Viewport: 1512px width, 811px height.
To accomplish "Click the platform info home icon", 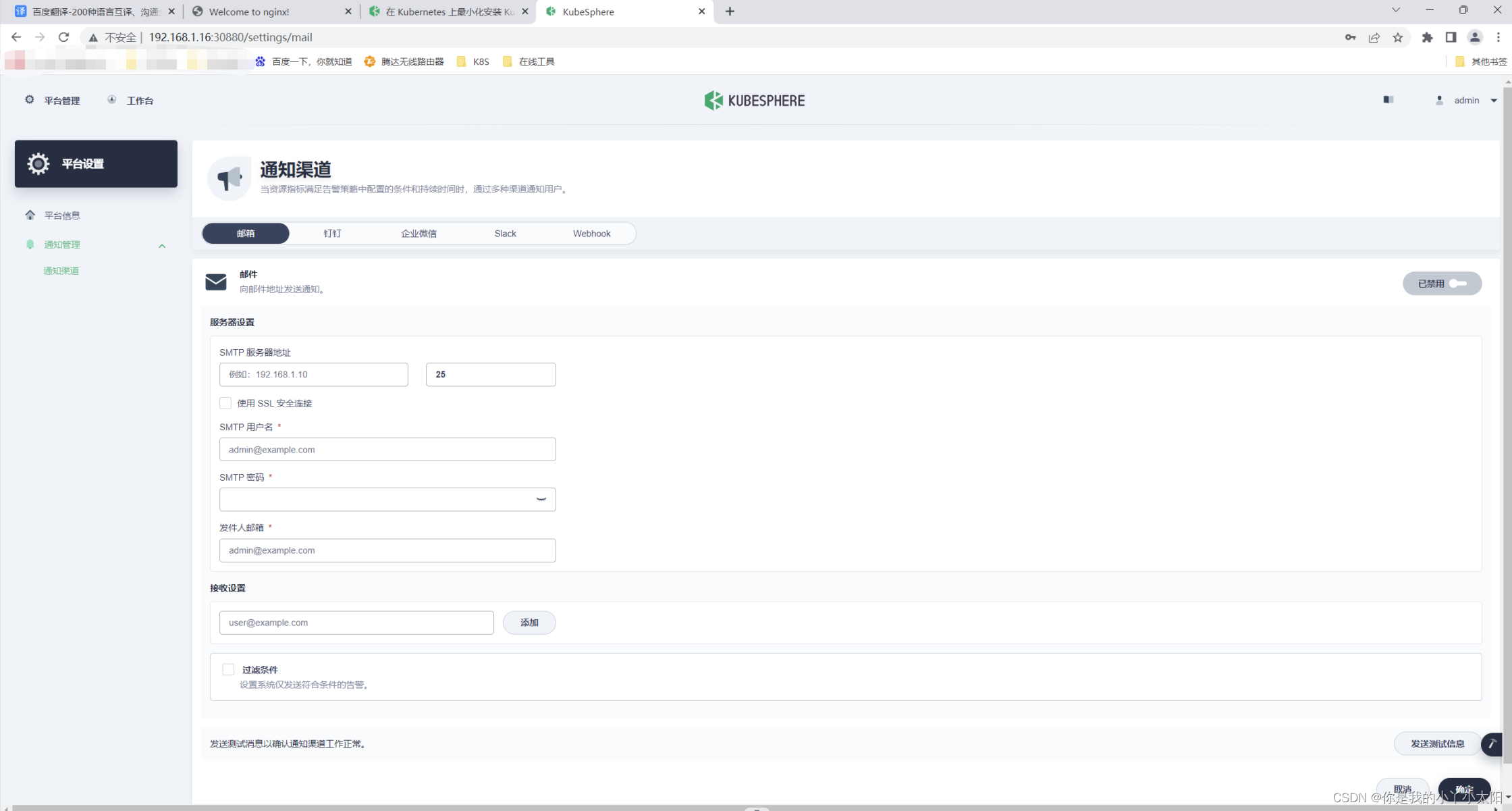I will point(30,215).
